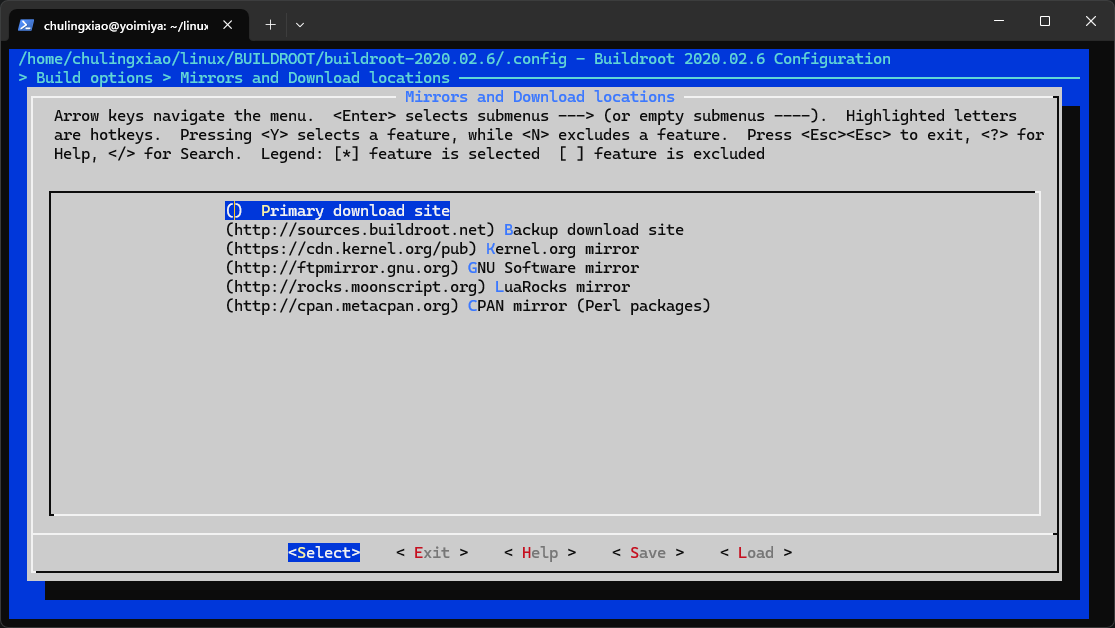1115x628 pixels.
Task: Close the terminal window
Action: pos(1091,21)
